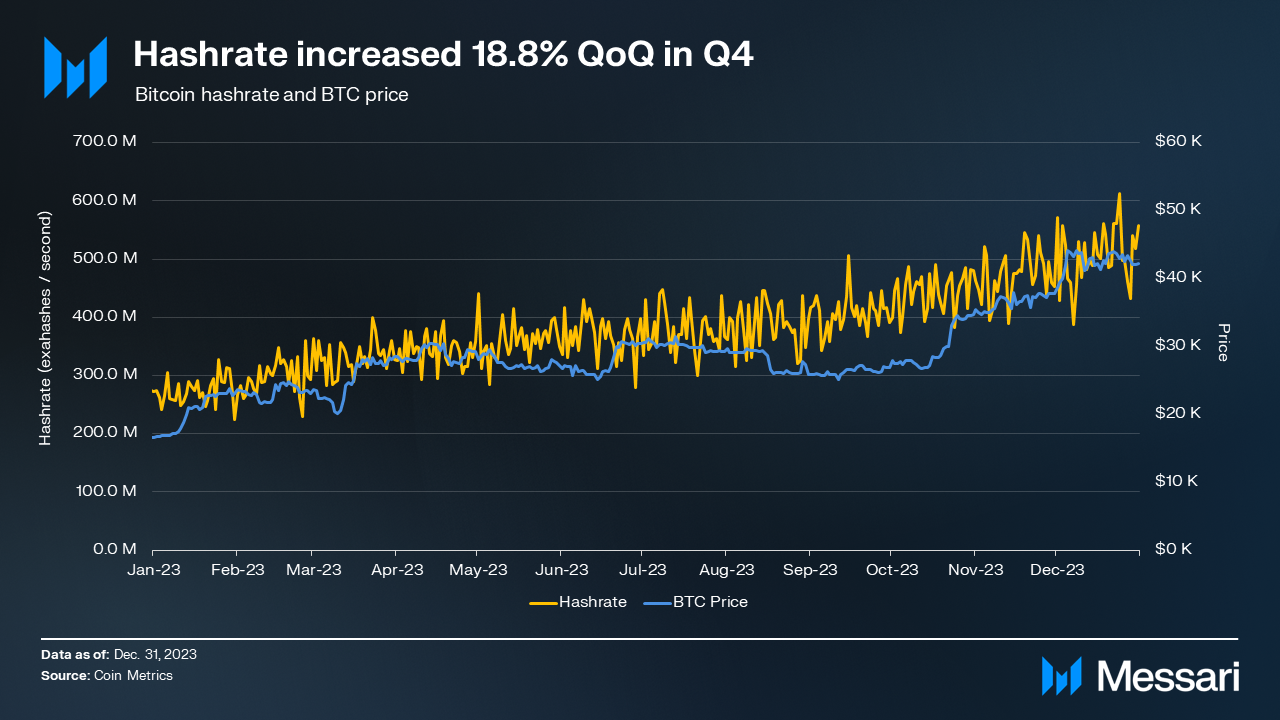
Task: Click the yellow Hashrate legend line marker
Action: (x=543, y=602)
